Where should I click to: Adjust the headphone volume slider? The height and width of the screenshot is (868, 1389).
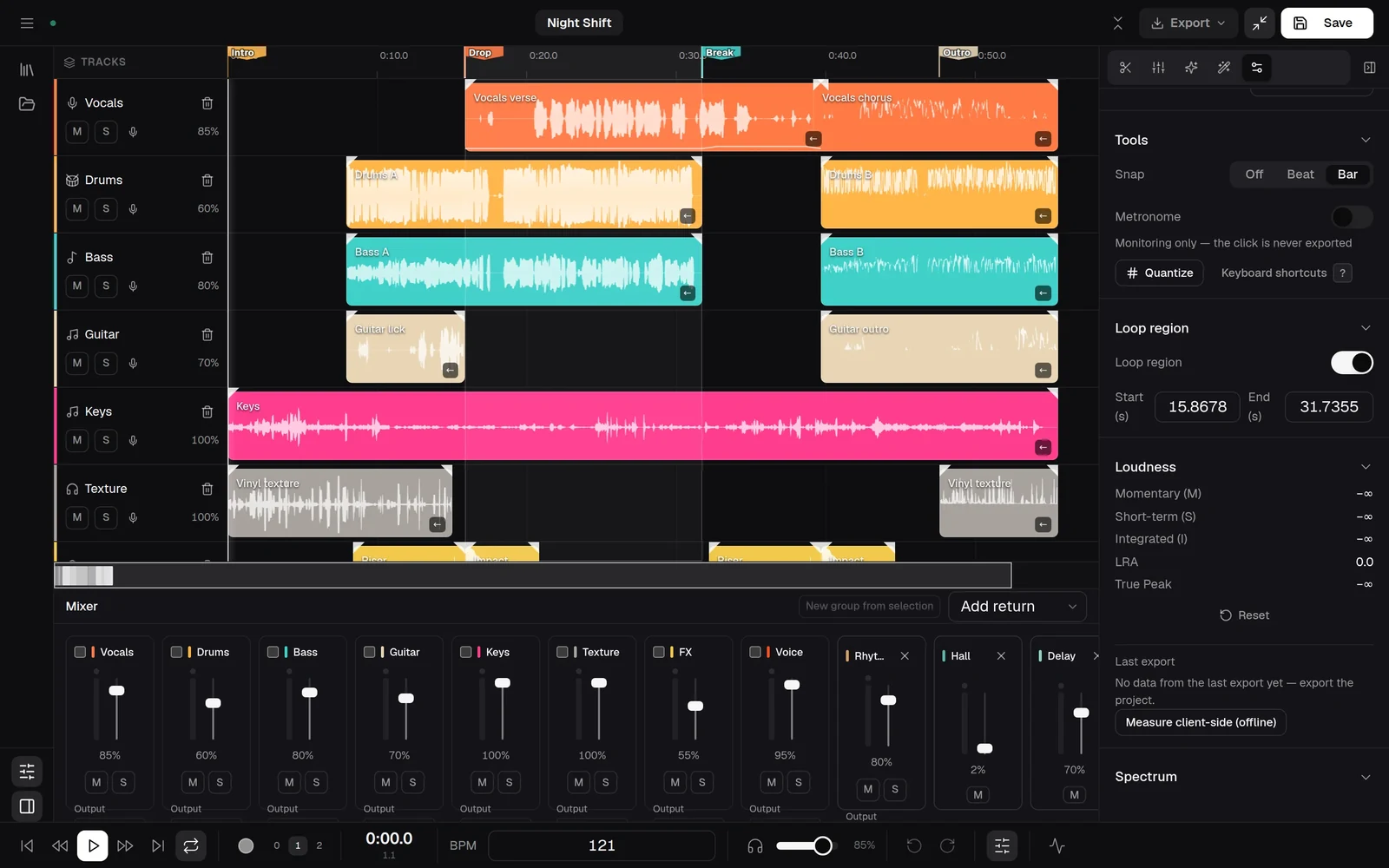[805, 845]
